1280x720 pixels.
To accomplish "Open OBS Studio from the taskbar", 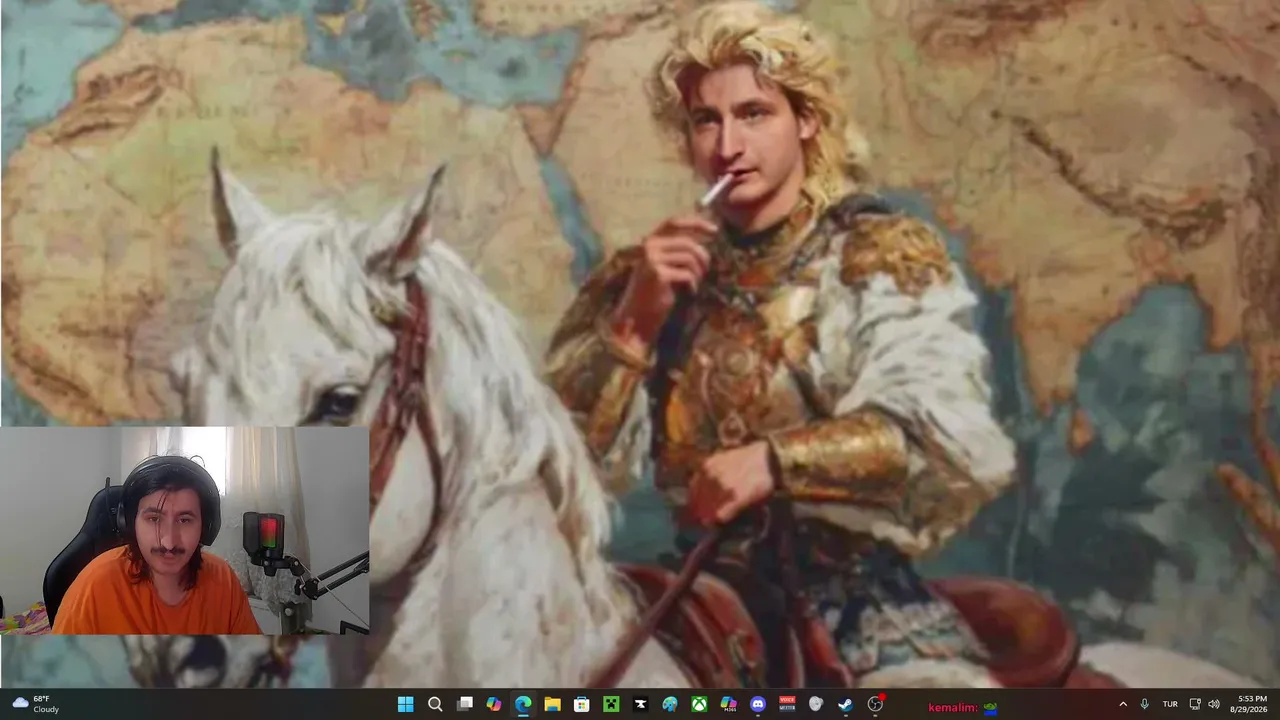I will pos(875,704).
